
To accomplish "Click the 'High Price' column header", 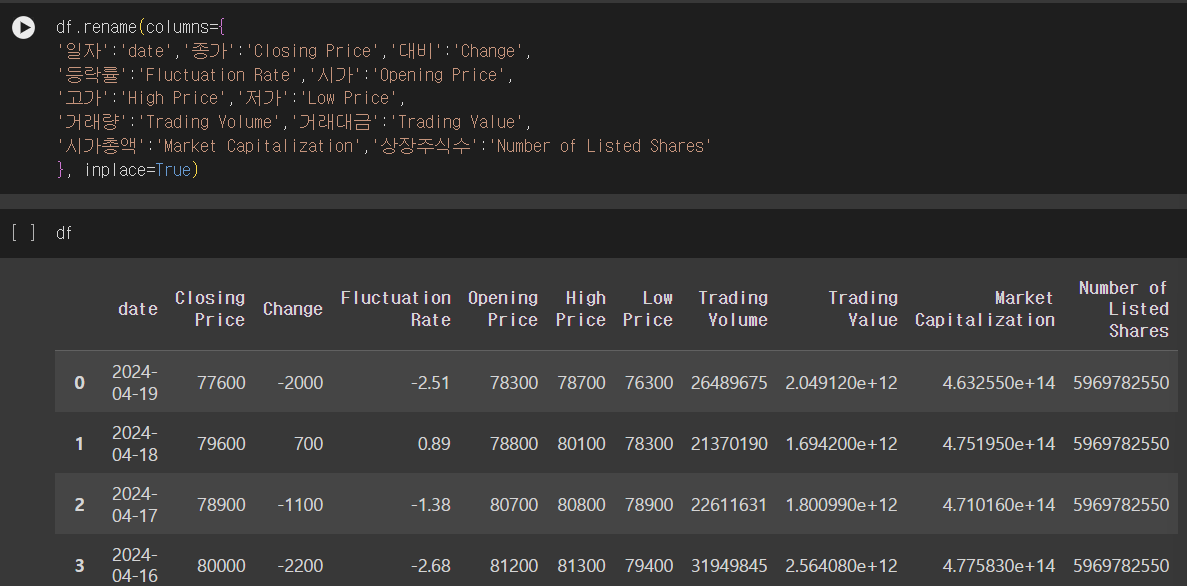I will pyautogui.click(x=581, y=309).
